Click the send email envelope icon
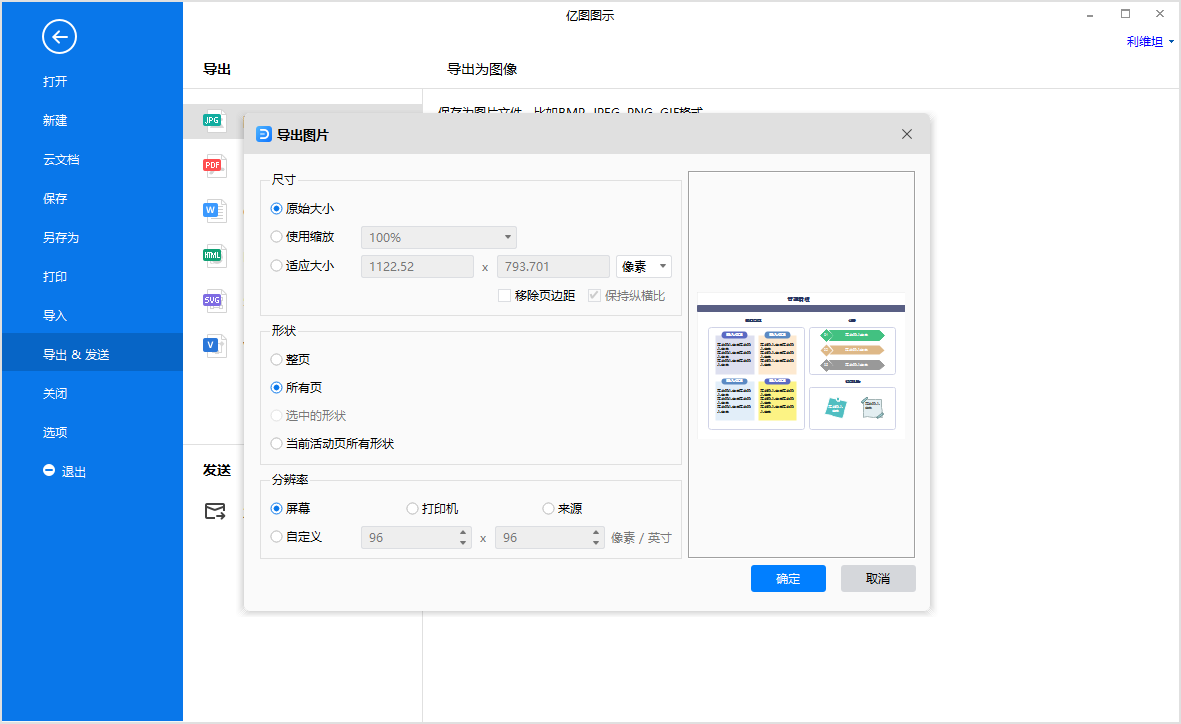This screenshot has height=724, width=1181. (215, 512)
